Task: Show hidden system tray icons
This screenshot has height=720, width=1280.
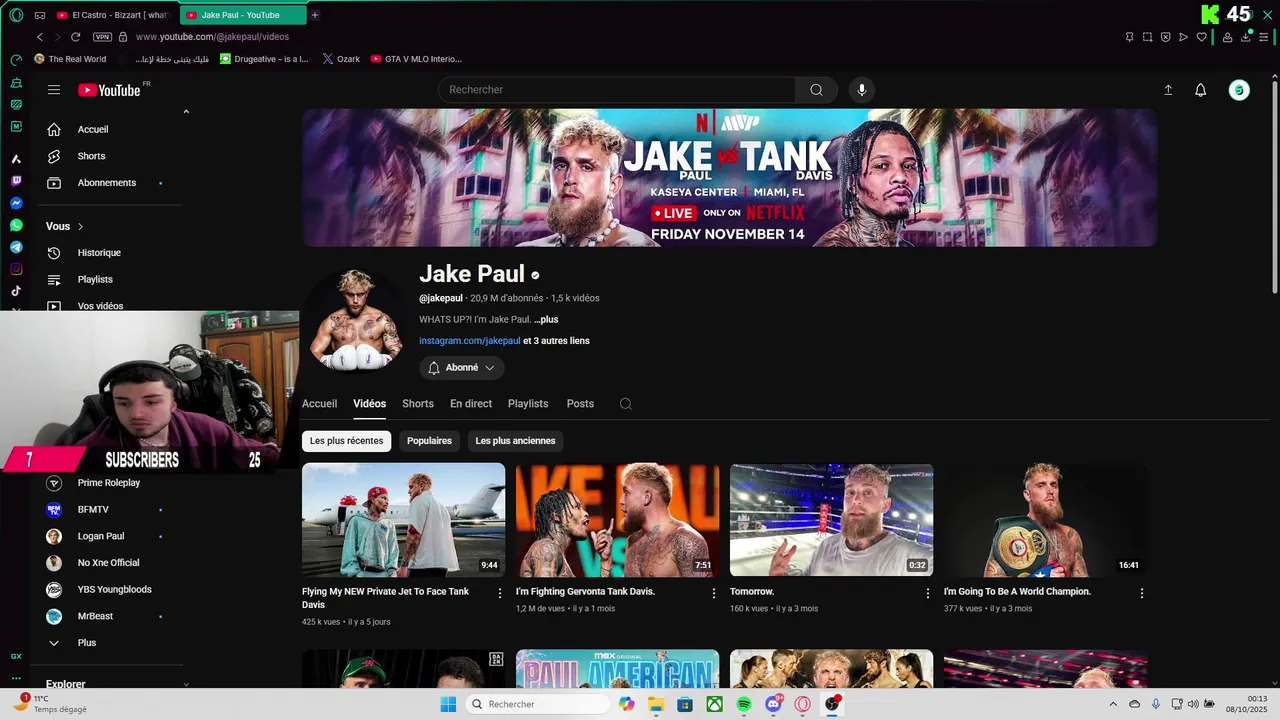Action: [1113, 704]
